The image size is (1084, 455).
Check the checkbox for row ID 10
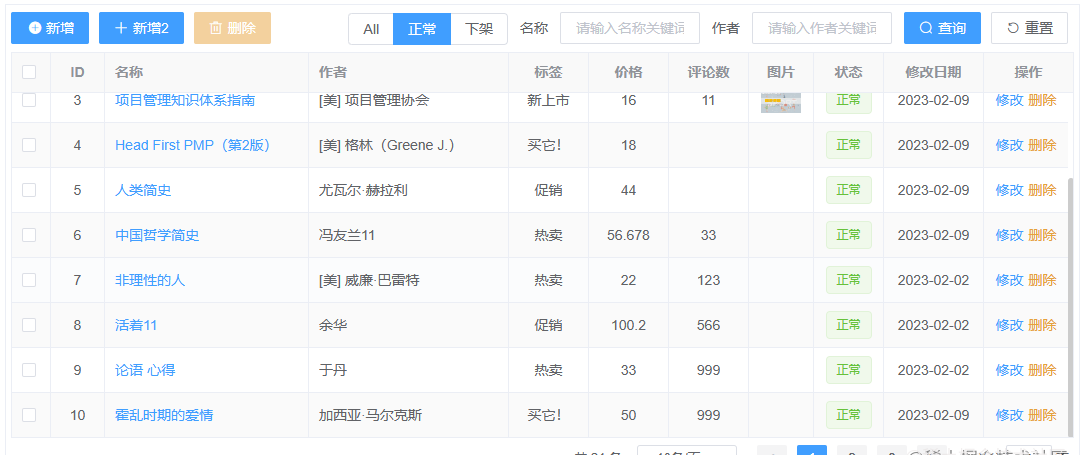tap(29, 415)
